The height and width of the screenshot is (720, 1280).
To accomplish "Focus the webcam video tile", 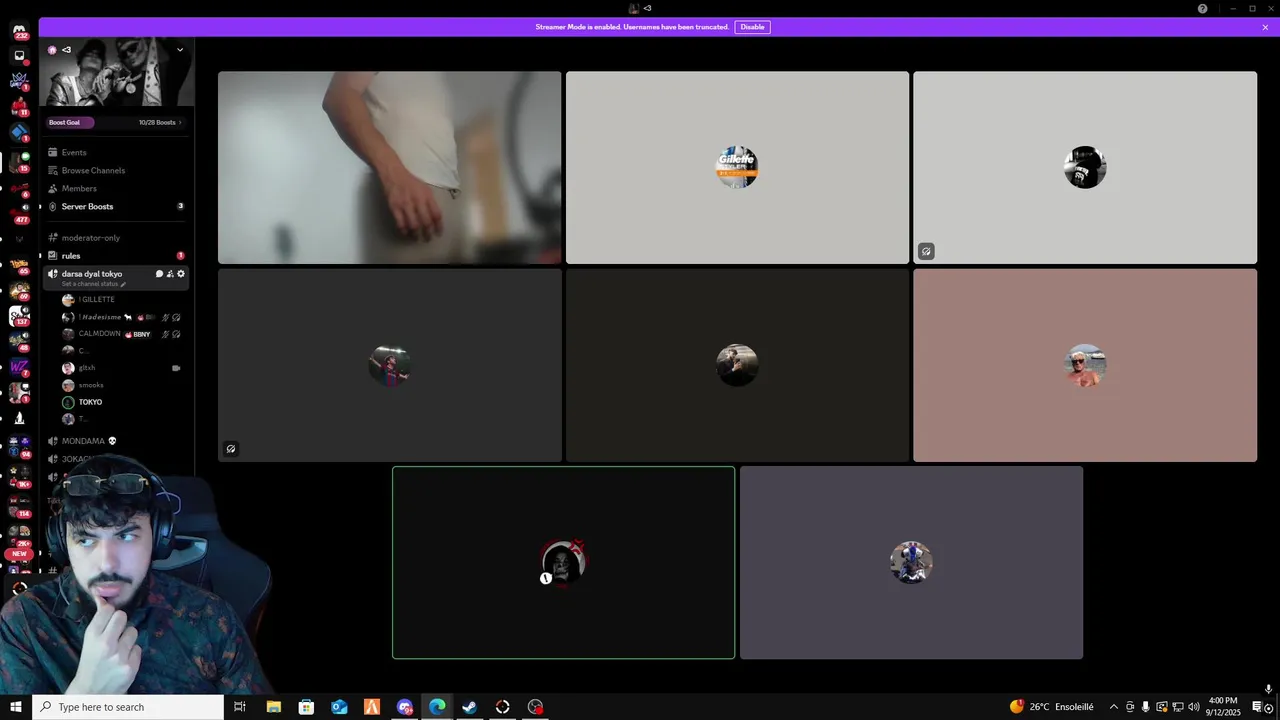I will (x=390, y=167).
